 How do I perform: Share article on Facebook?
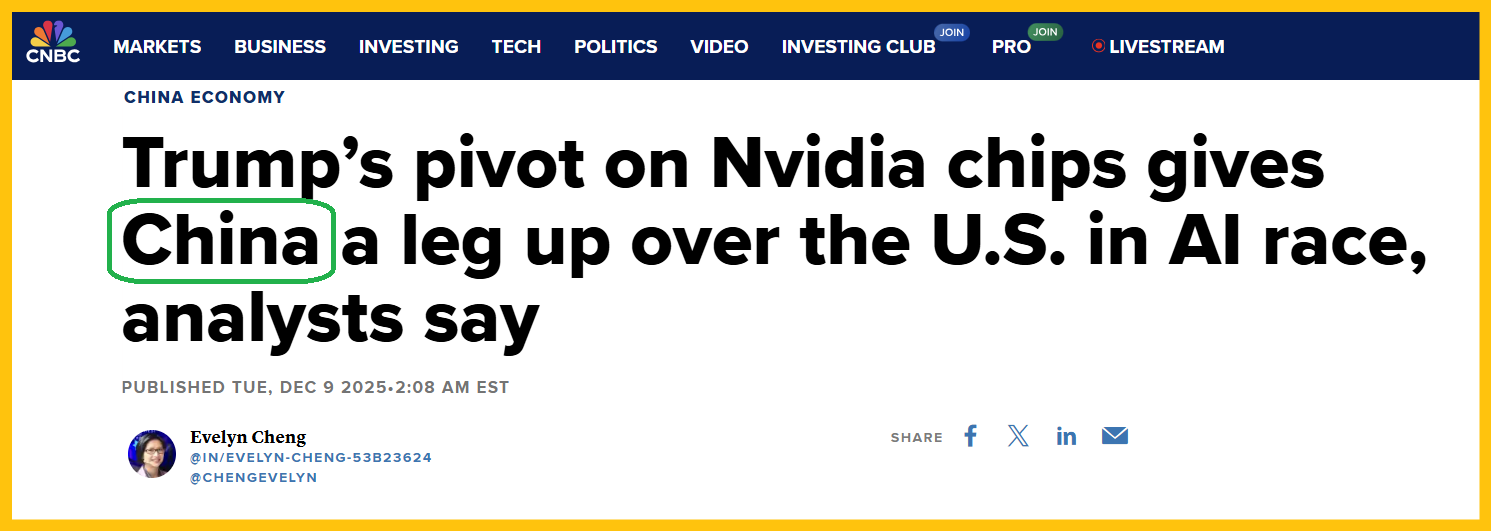(x=970, y=436)
